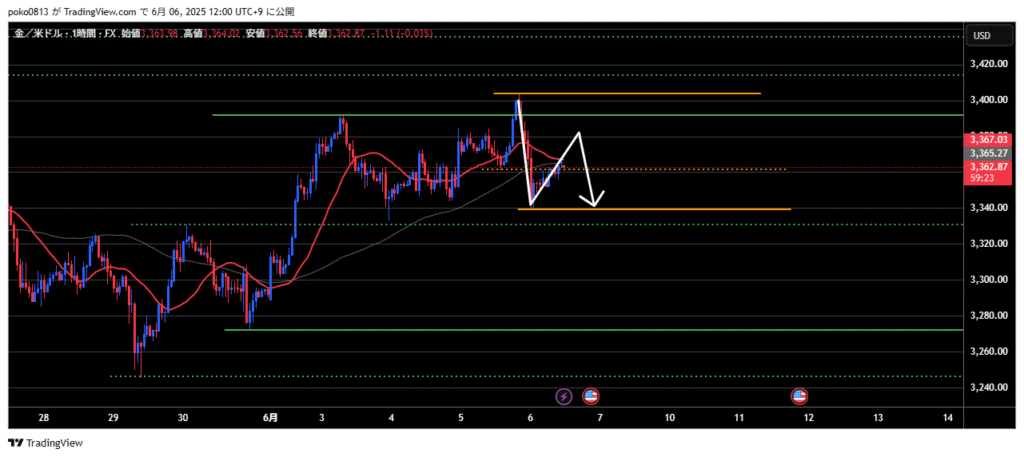Image resolution: width=1024 pixels, height=457 pixels.
Task: Click the US flag event icon near date 12
Action: 800,396
